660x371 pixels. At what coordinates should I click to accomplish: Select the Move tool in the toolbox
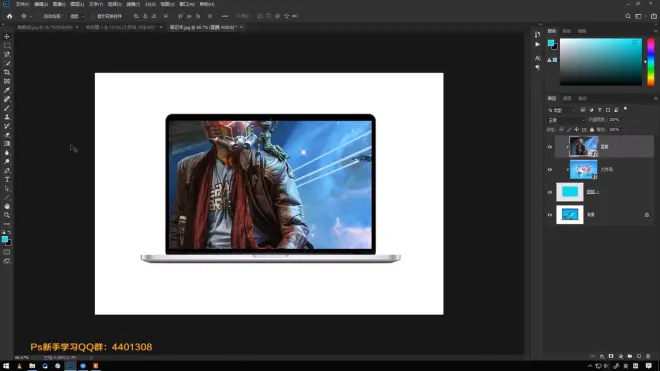(7, 37)
